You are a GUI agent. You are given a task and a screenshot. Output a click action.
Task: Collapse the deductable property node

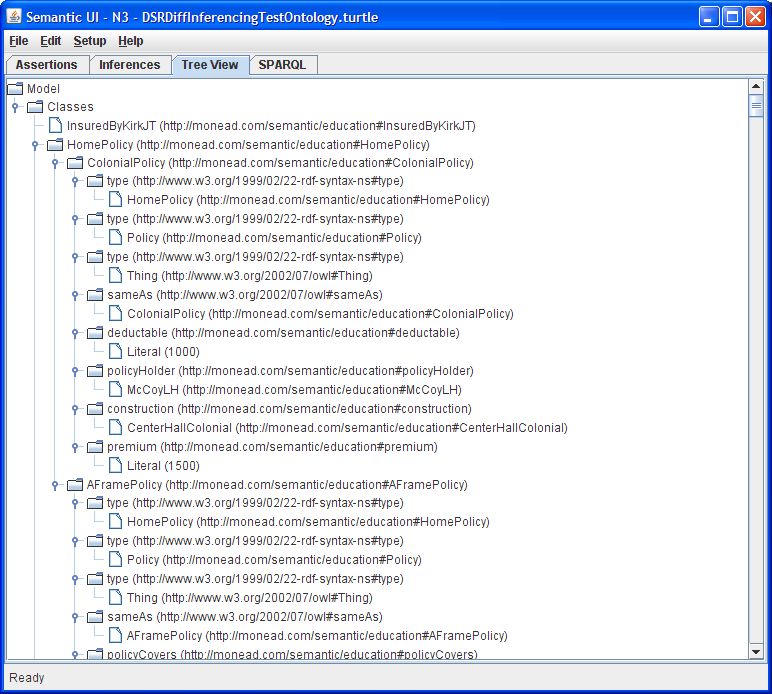(x=75, y=333)
